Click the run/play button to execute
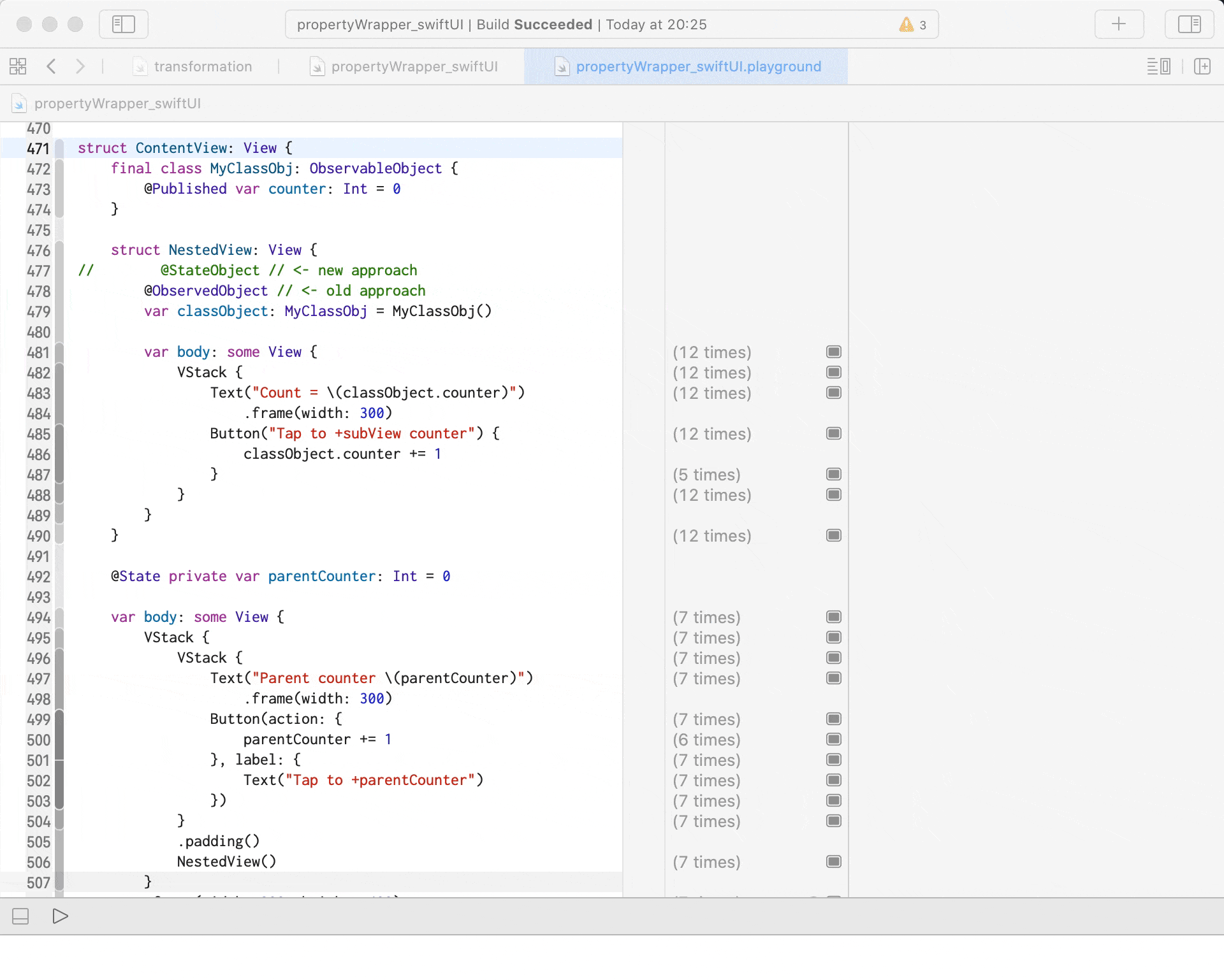The width and height of the screenshot is (1224, 980). click(59, 916)
